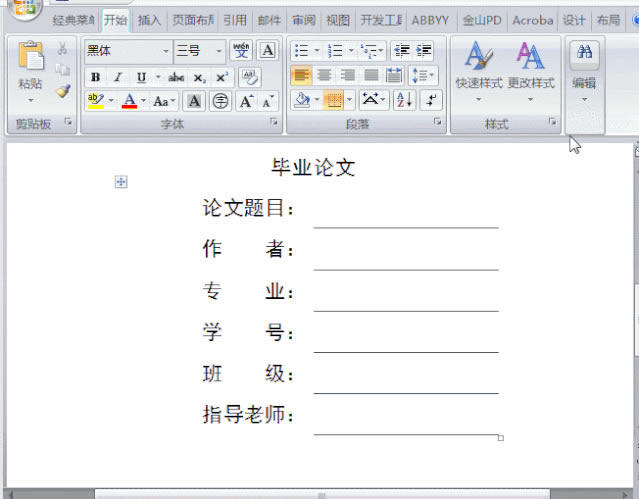Screen dimensions: 639x499
Task: Open Asian layout dropdown
Action: [x=373, y=100]
